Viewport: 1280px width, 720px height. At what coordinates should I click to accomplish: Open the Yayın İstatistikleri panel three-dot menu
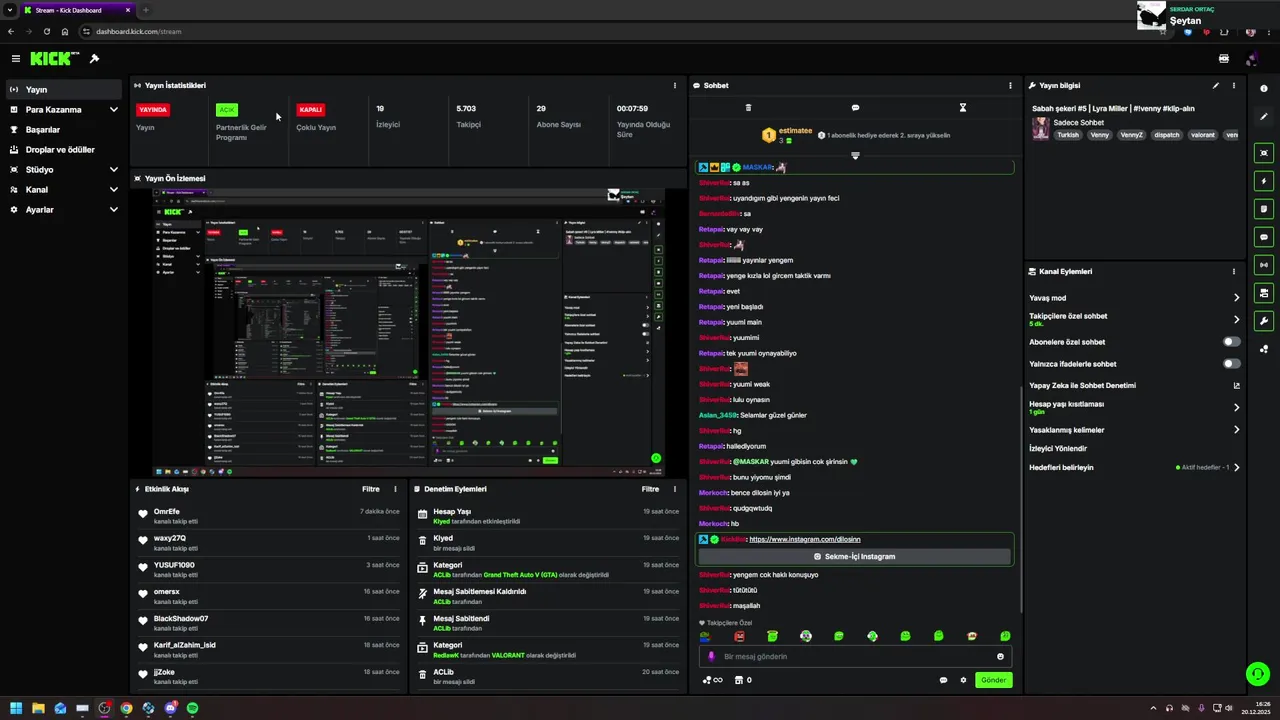coord(674,86)
